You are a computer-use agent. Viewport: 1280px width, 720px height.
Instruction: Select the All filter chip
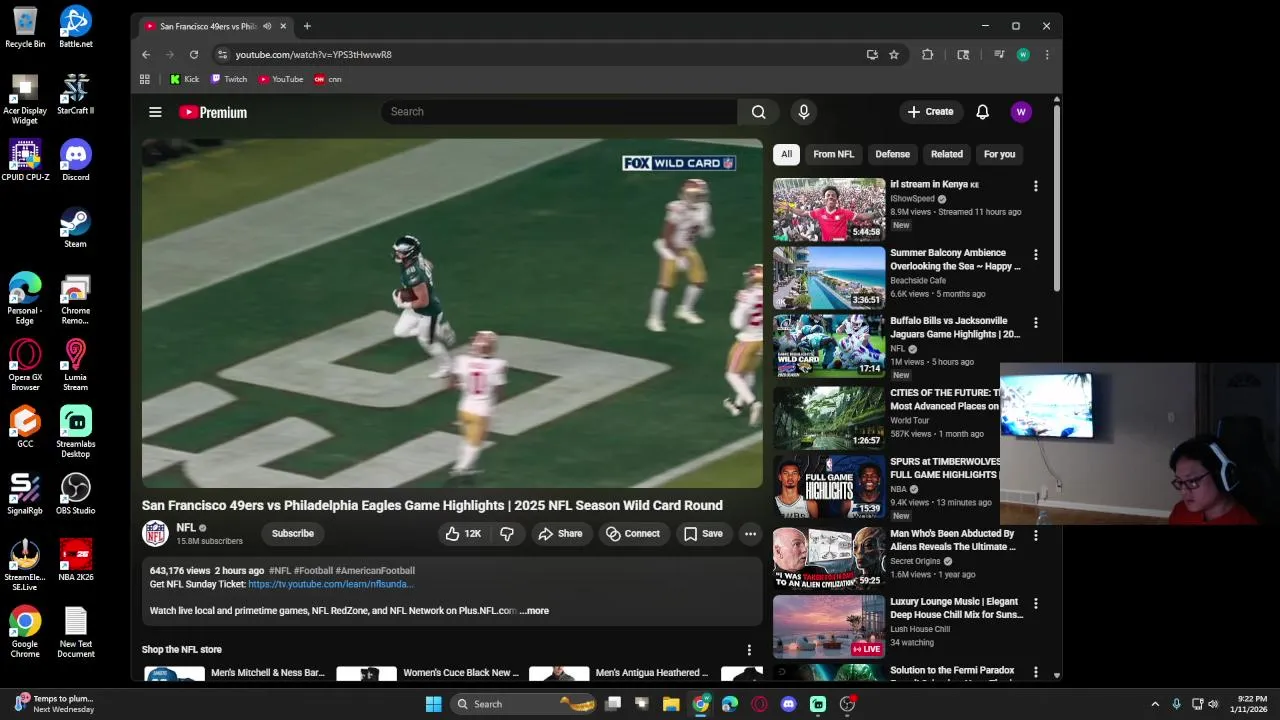[x=787, y=154]
